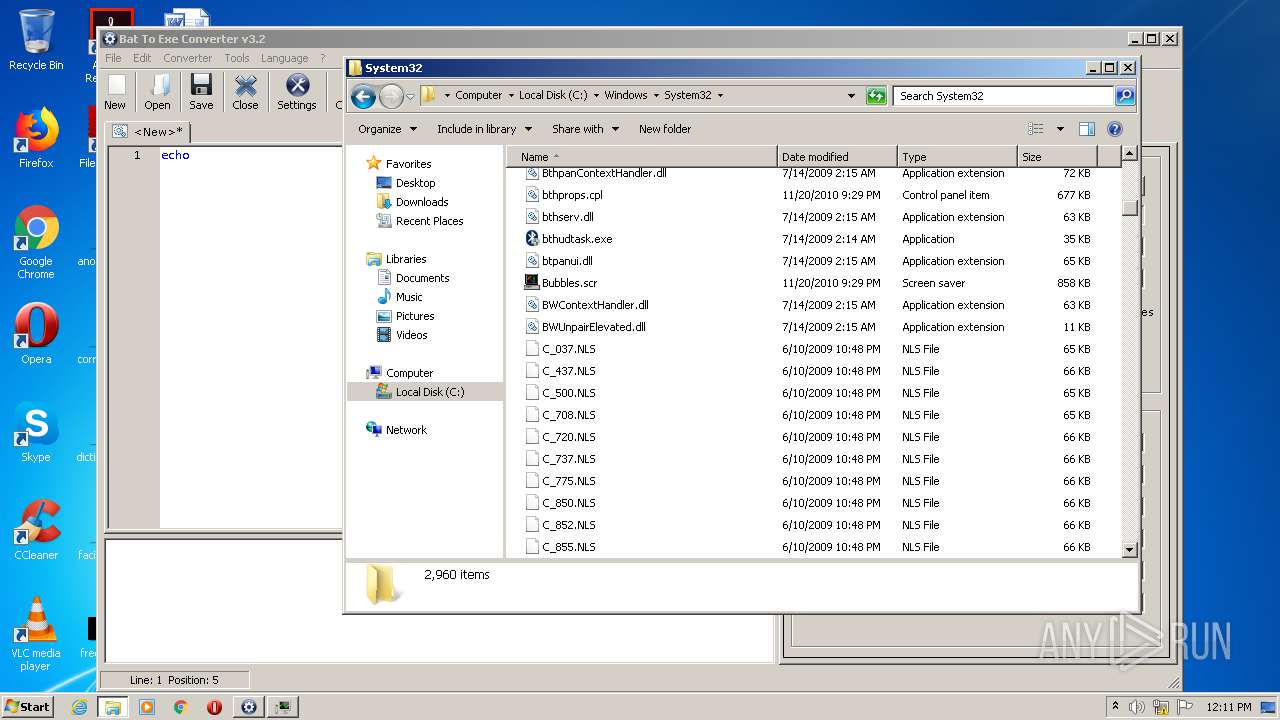Sort by Date modified column header
Screen dimensions: 1280x720
point(836,157)
